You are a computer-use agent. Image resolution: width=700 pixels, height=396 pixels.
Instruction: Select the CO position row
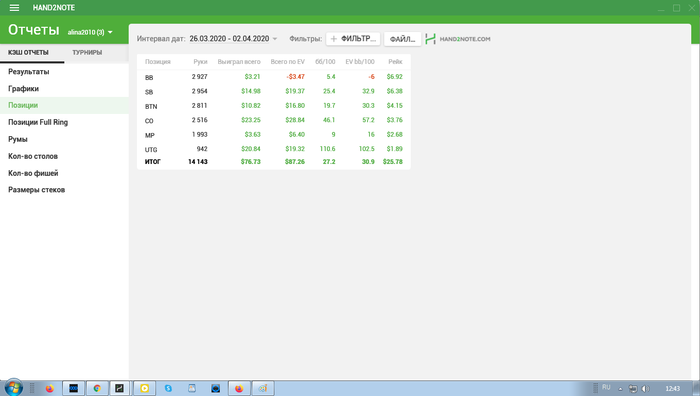(274, 120)
